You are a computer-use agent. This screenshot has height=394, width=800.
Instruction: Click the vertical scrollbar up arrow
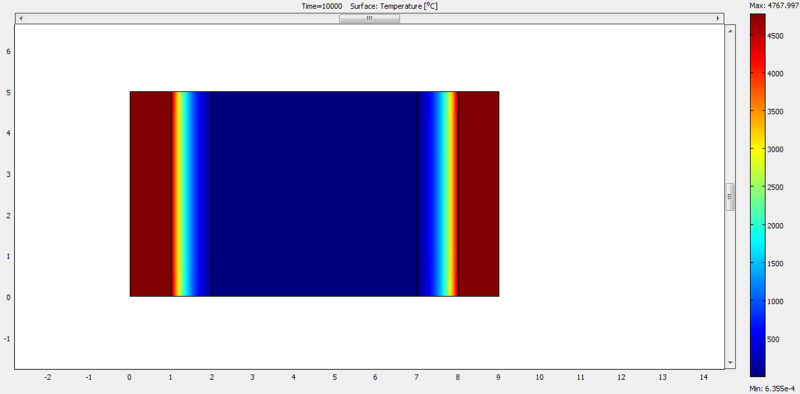730,31
